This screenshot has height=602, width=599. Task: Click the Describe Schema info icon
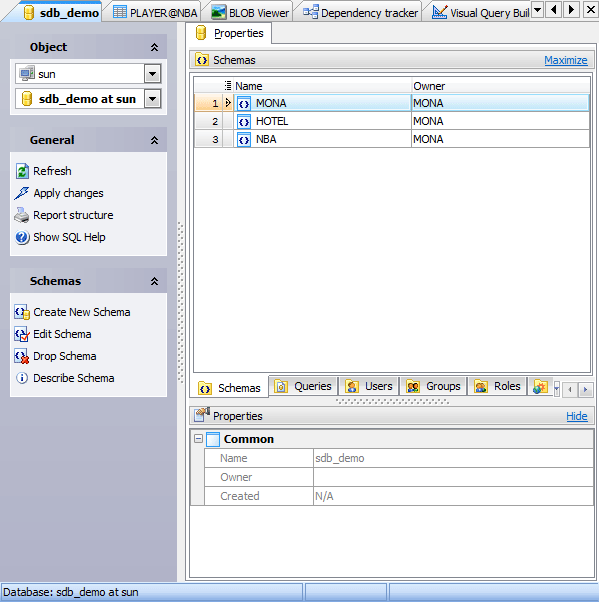[22, 378]
